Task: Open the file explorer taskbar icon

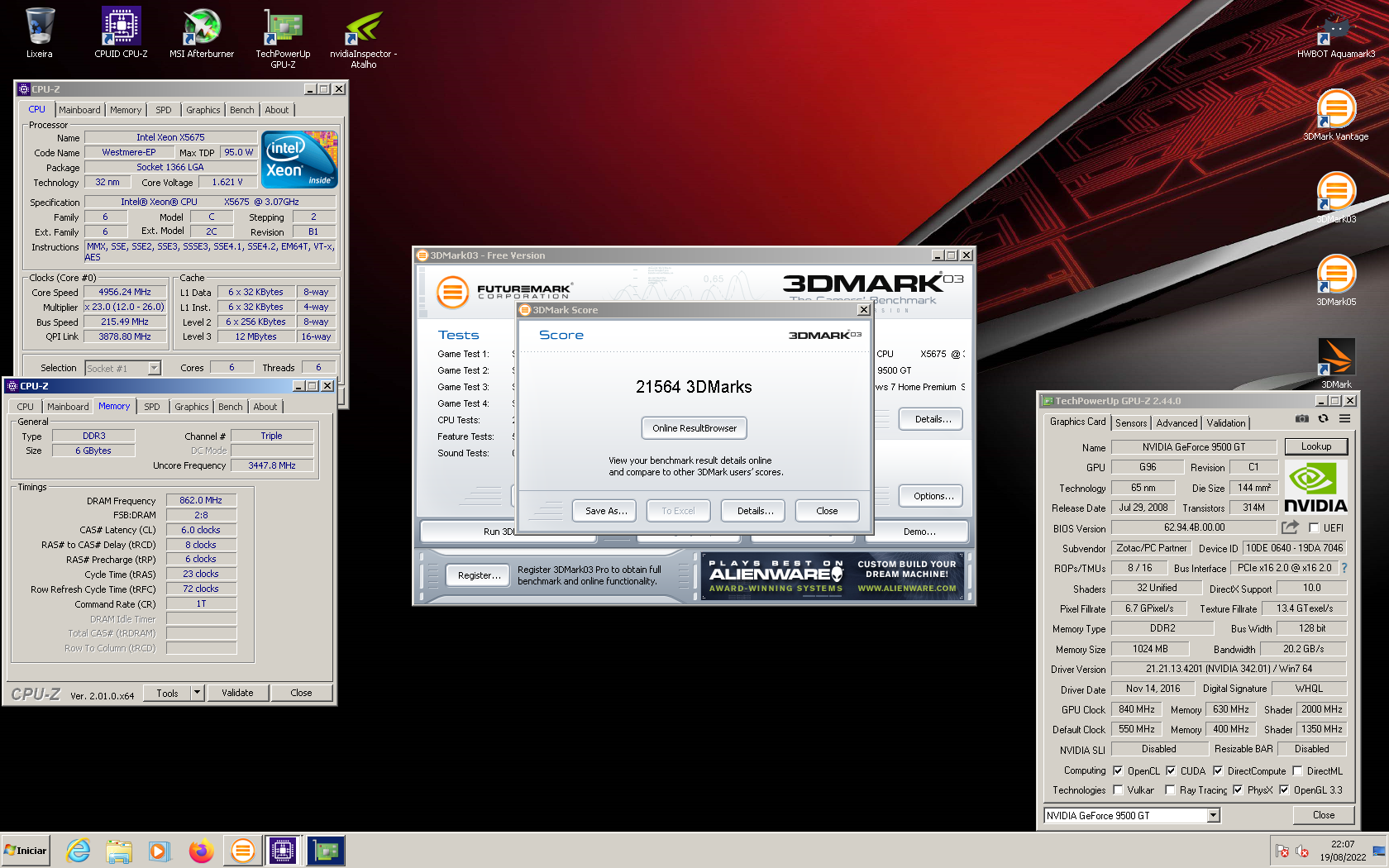Action: (119, 851)
